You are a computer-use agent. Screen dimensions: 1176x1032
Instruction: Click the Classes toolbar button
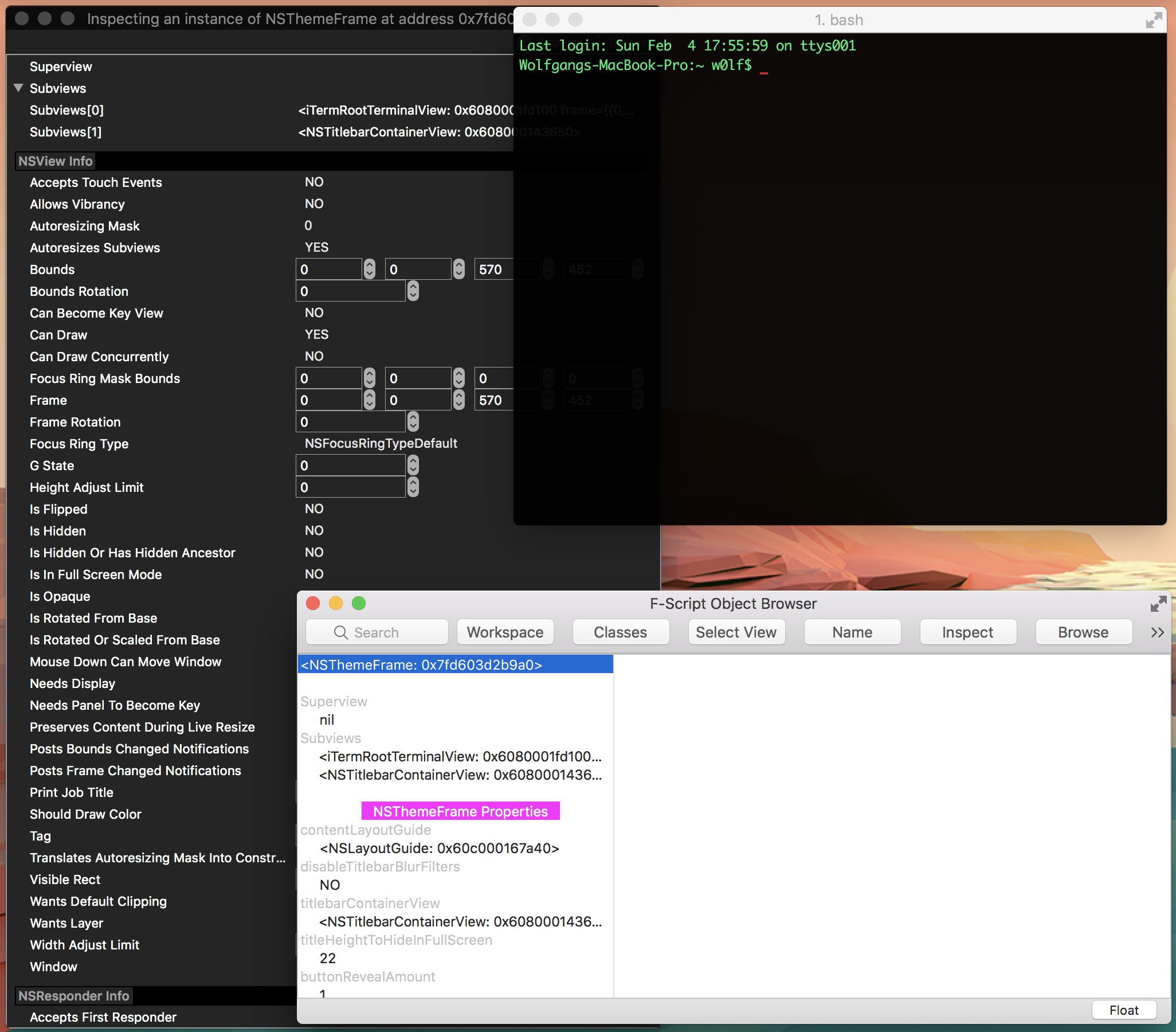620,632
